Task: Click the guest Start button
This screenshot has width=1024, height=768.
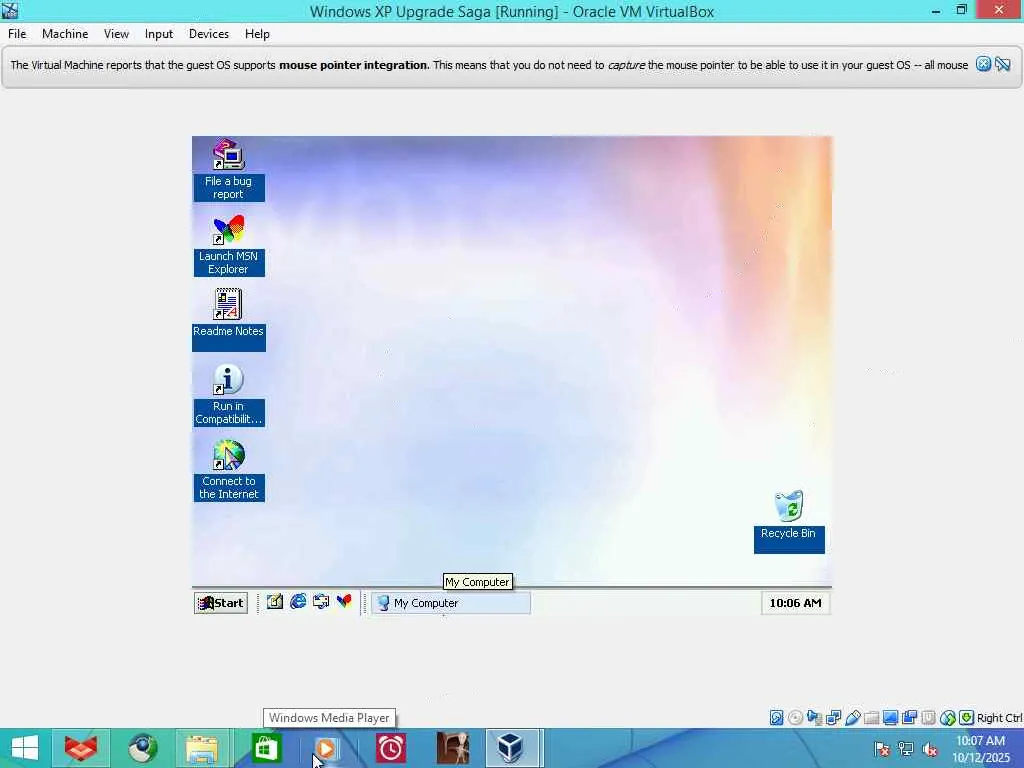Action: (x=221, y=603)
